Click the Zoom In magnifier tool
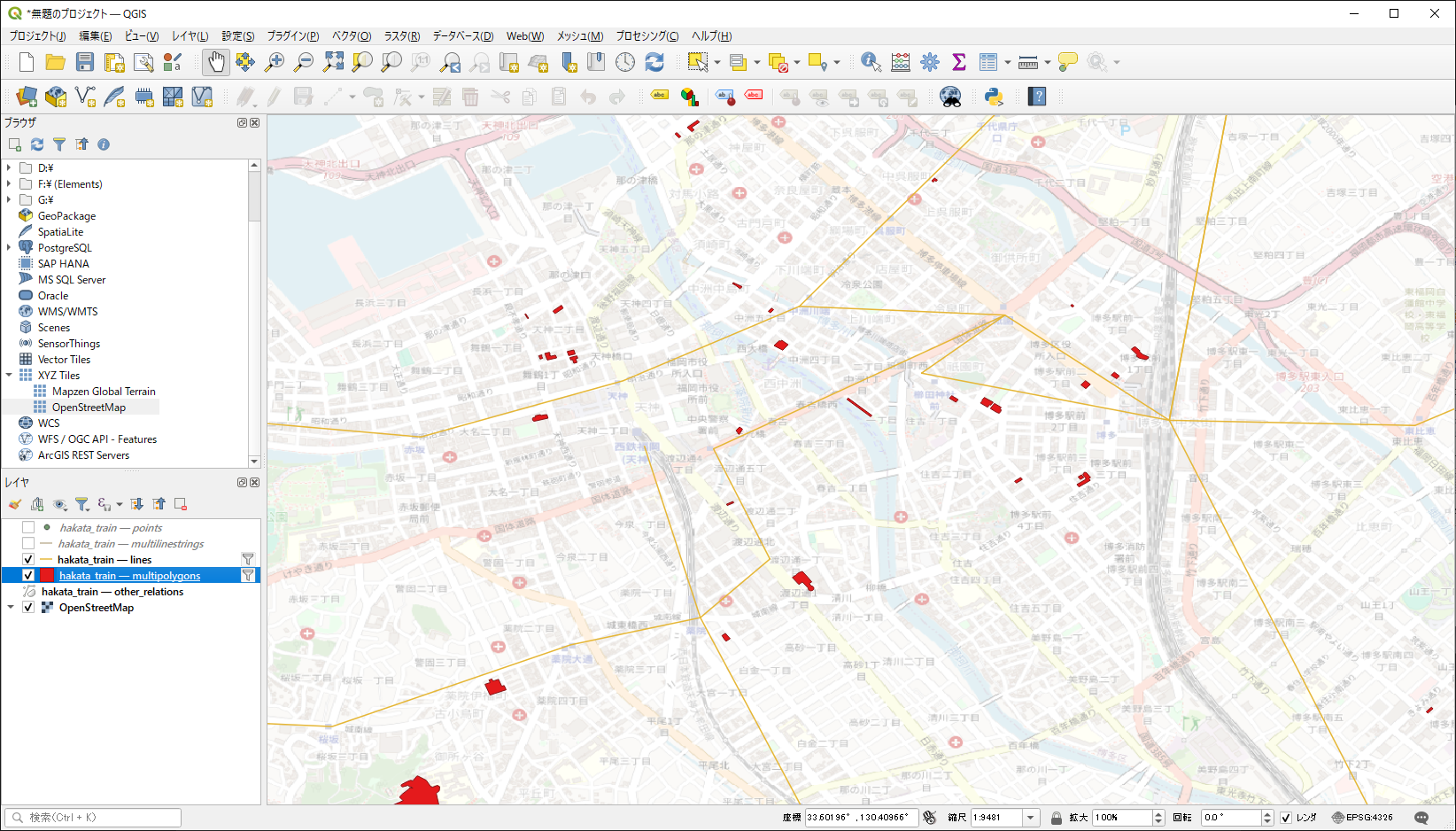This screenshot has width=1456, height=831. coord(275,62)
